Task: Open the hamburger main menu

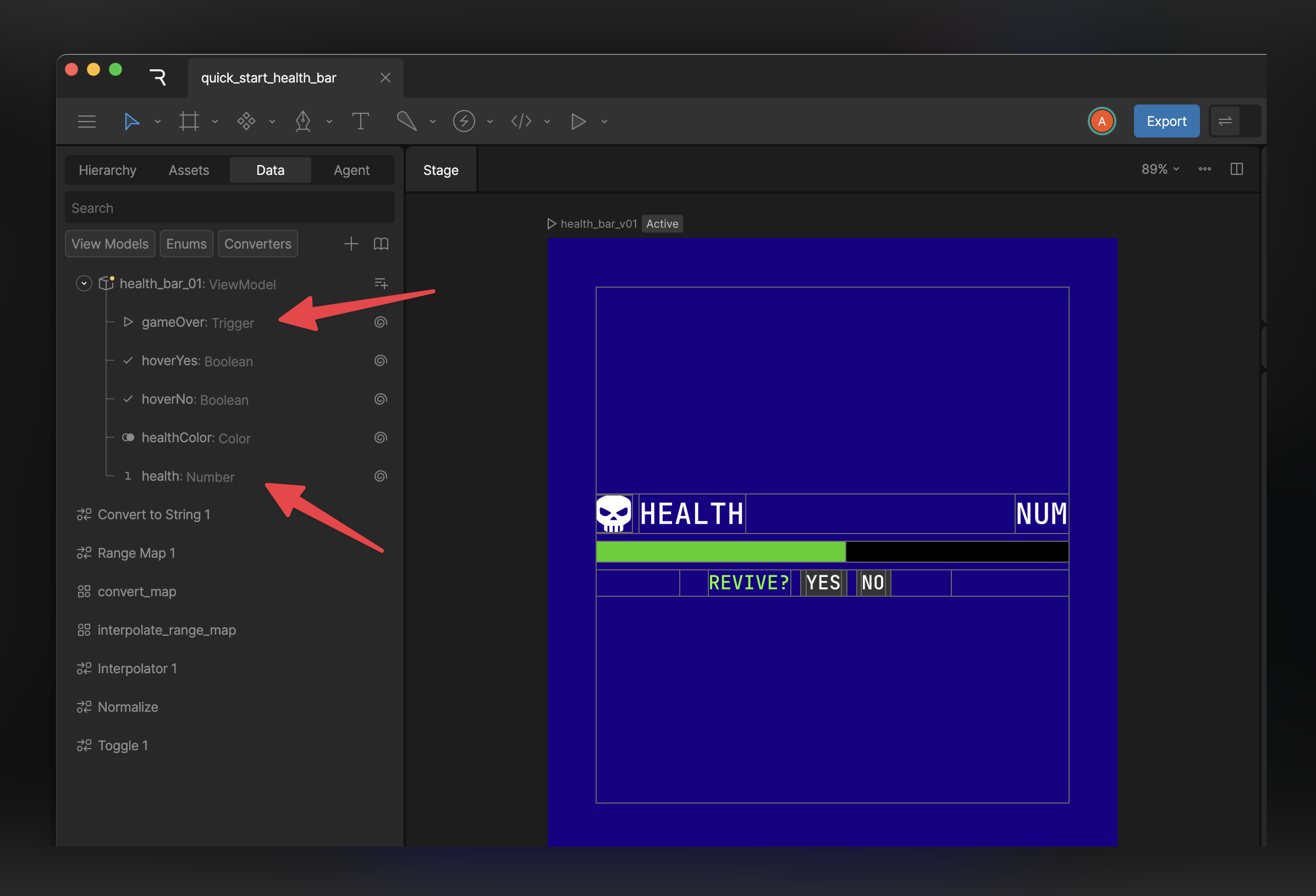Action: point(87,121)
